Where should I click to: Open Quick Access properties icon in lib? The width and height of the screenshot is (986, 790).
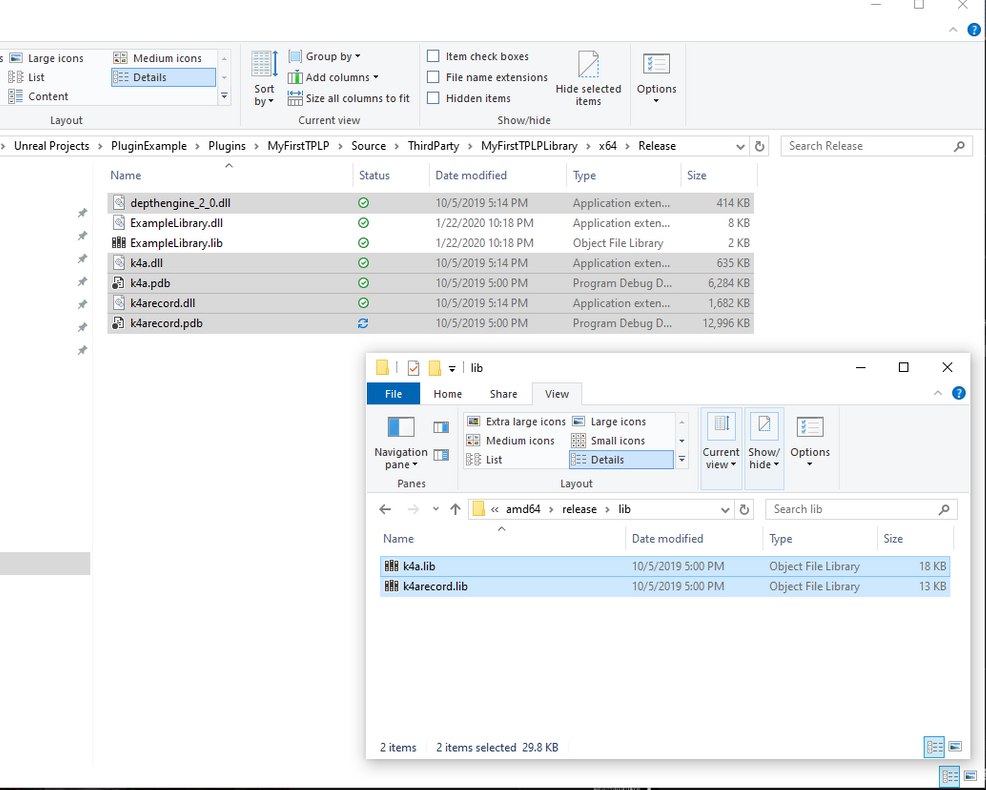pos(413,368)
